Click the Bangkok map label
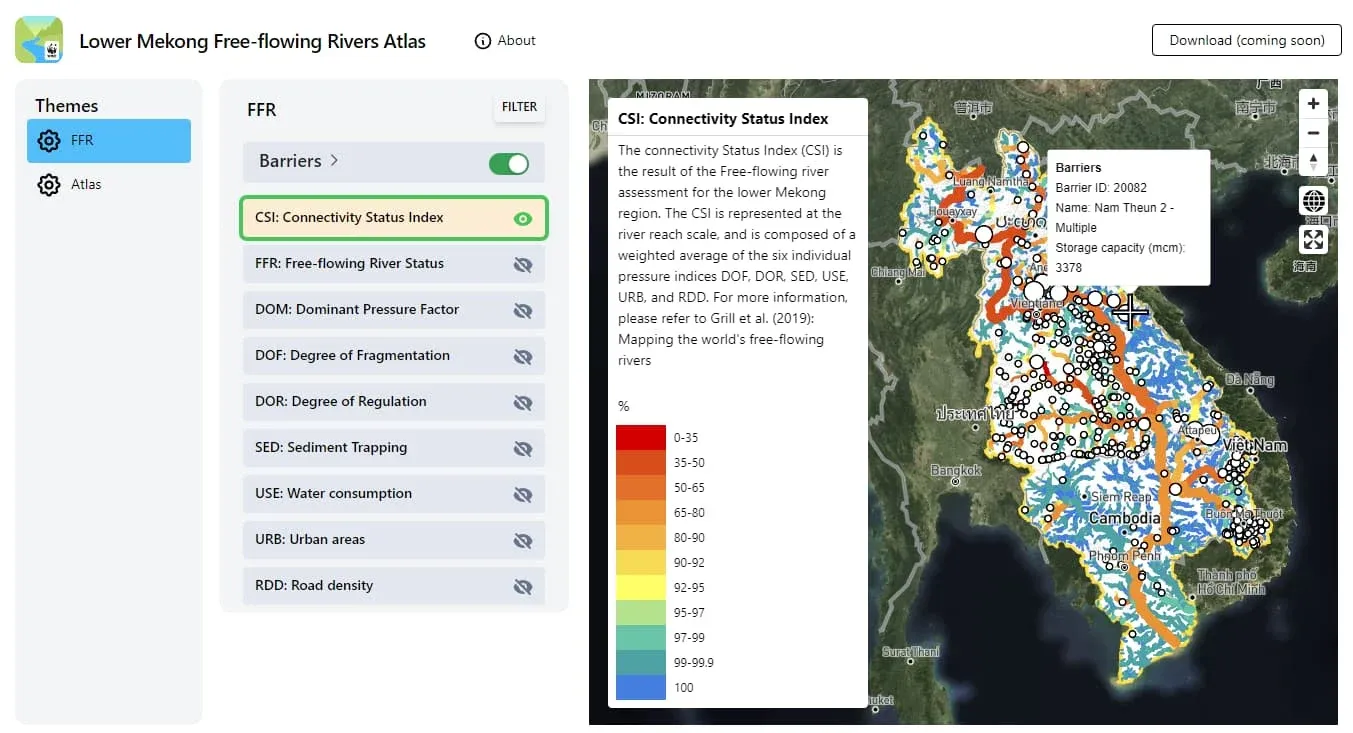The image size is (1353, 733). pos(956,470)
